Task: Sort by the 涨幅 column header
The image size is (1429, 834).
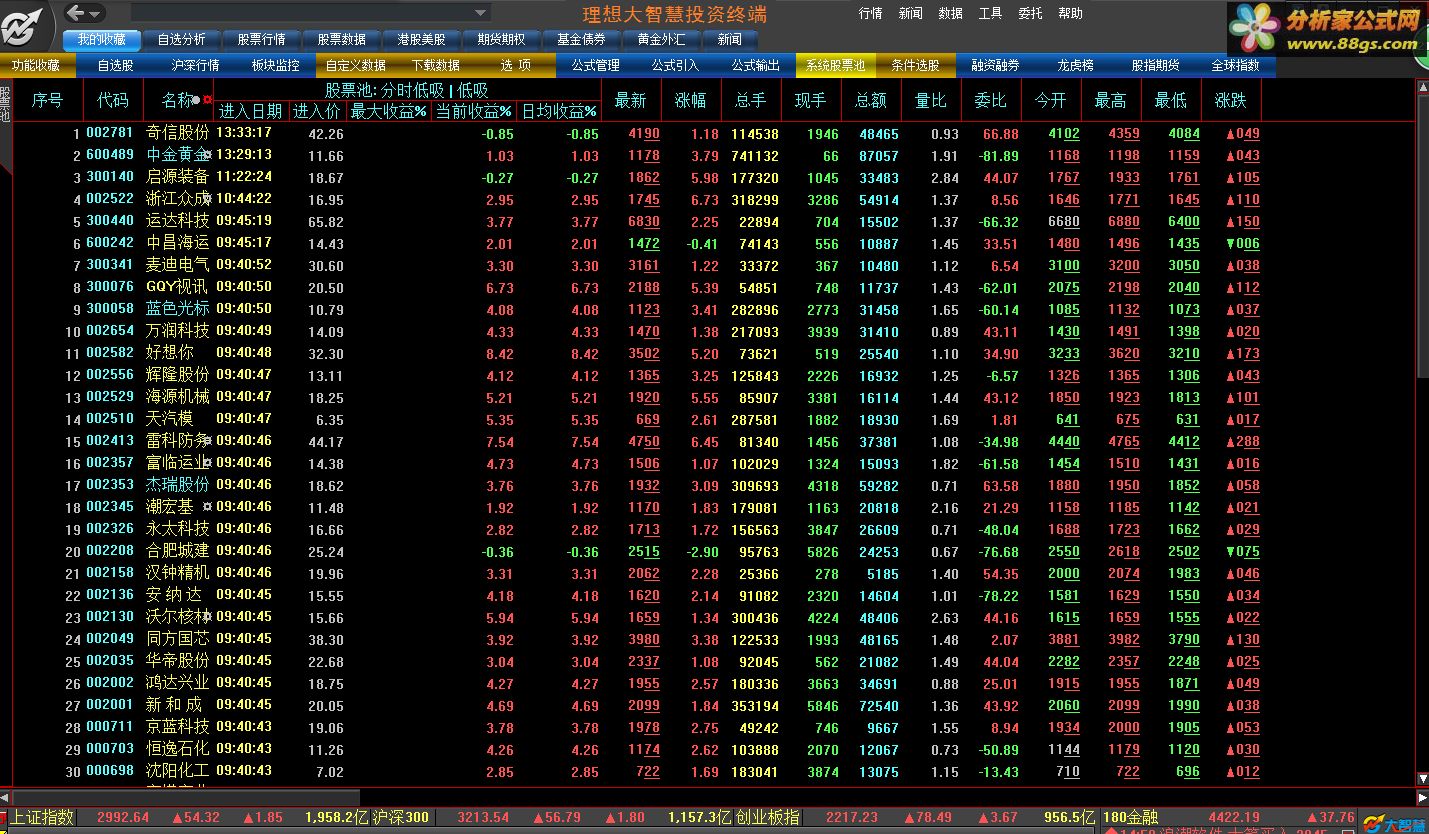Action: point(691,100)
